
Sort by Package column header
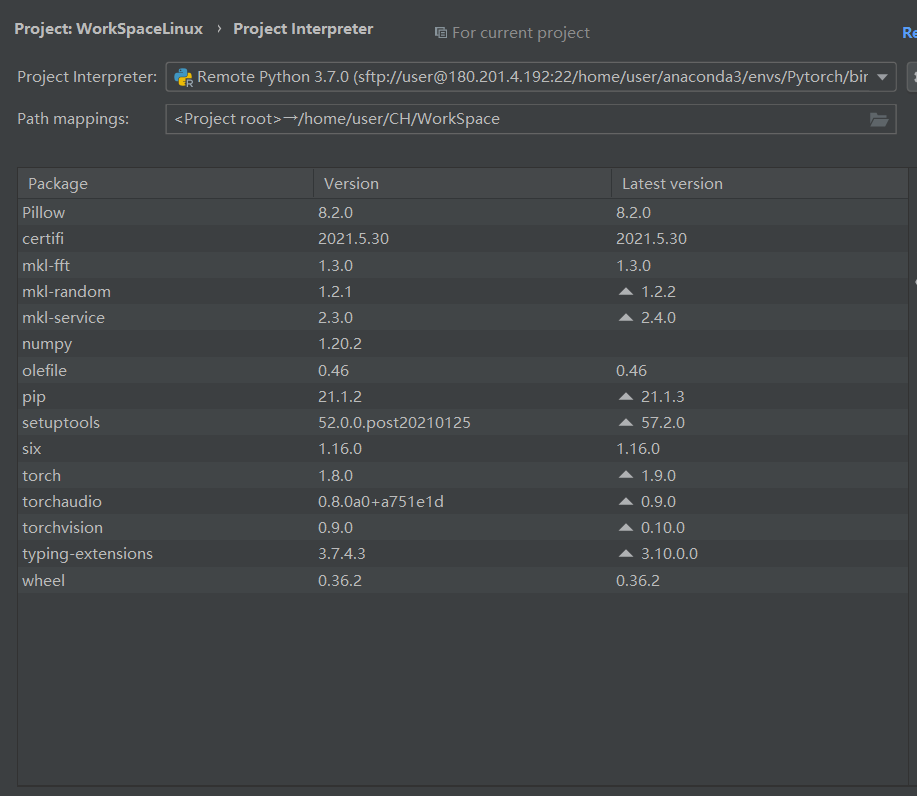(x=166, y=184)
